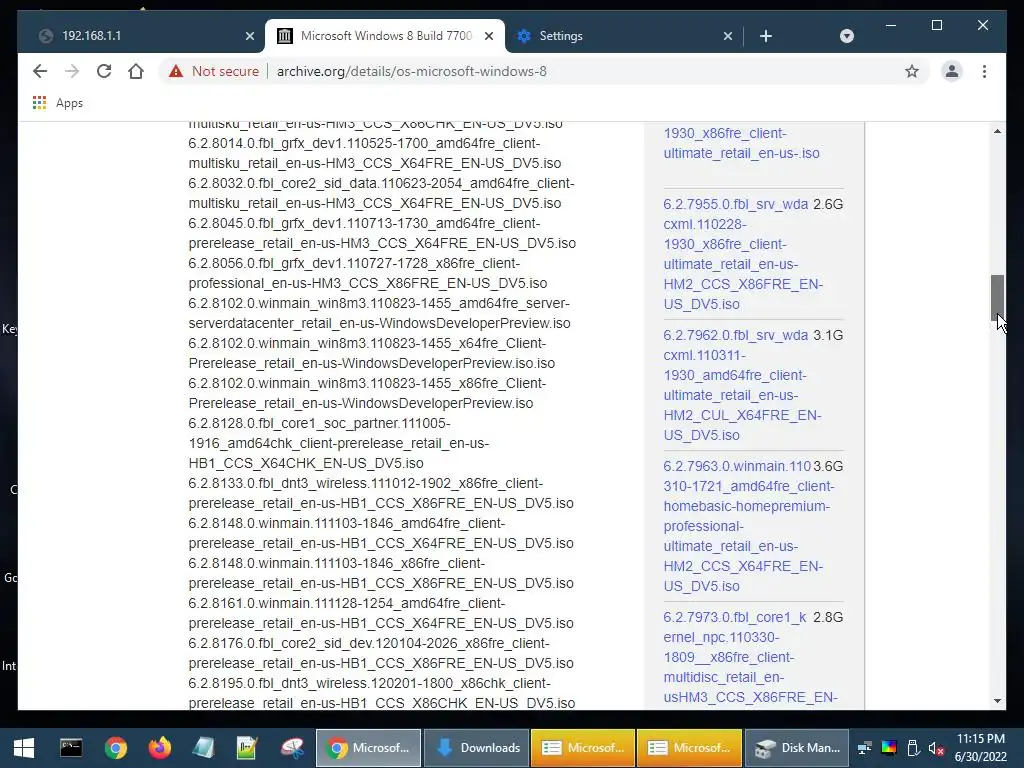Switch to the first orange Microsof... taskbar window
Image resolution: width=1024 pixels, height=768 pixels.
tap(583, 748)
